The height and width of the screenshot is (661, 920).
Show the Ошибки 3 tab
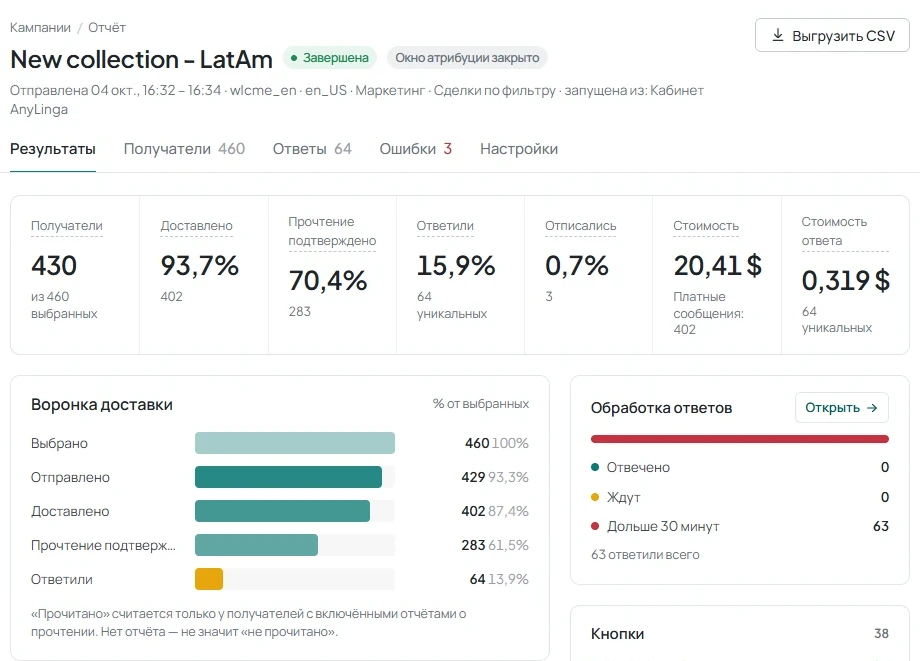(415, 149)
